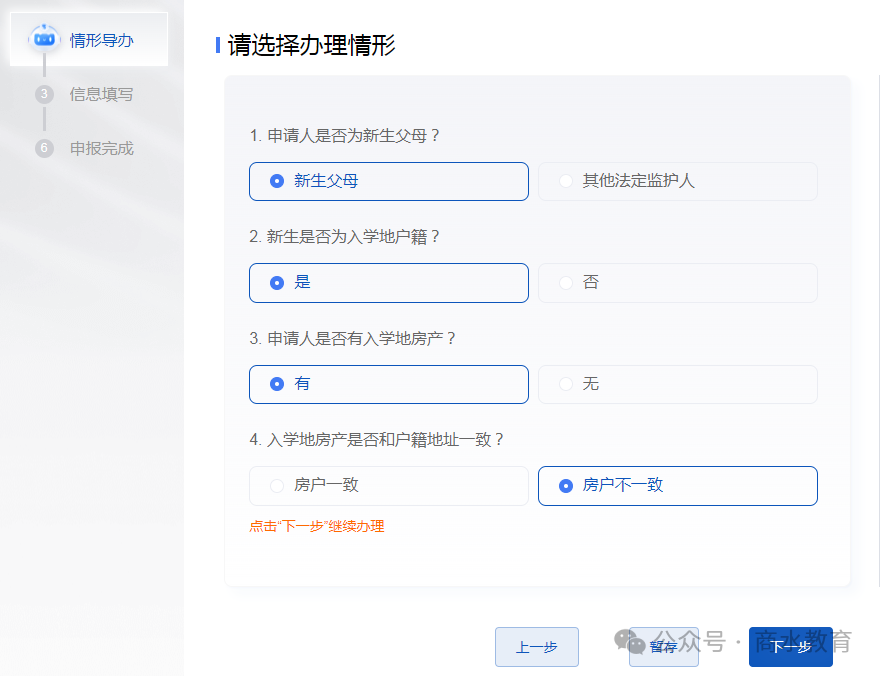Select 有 for question 3 property ownership
This screenshot has width=880, height=676.
pos(388,384)
